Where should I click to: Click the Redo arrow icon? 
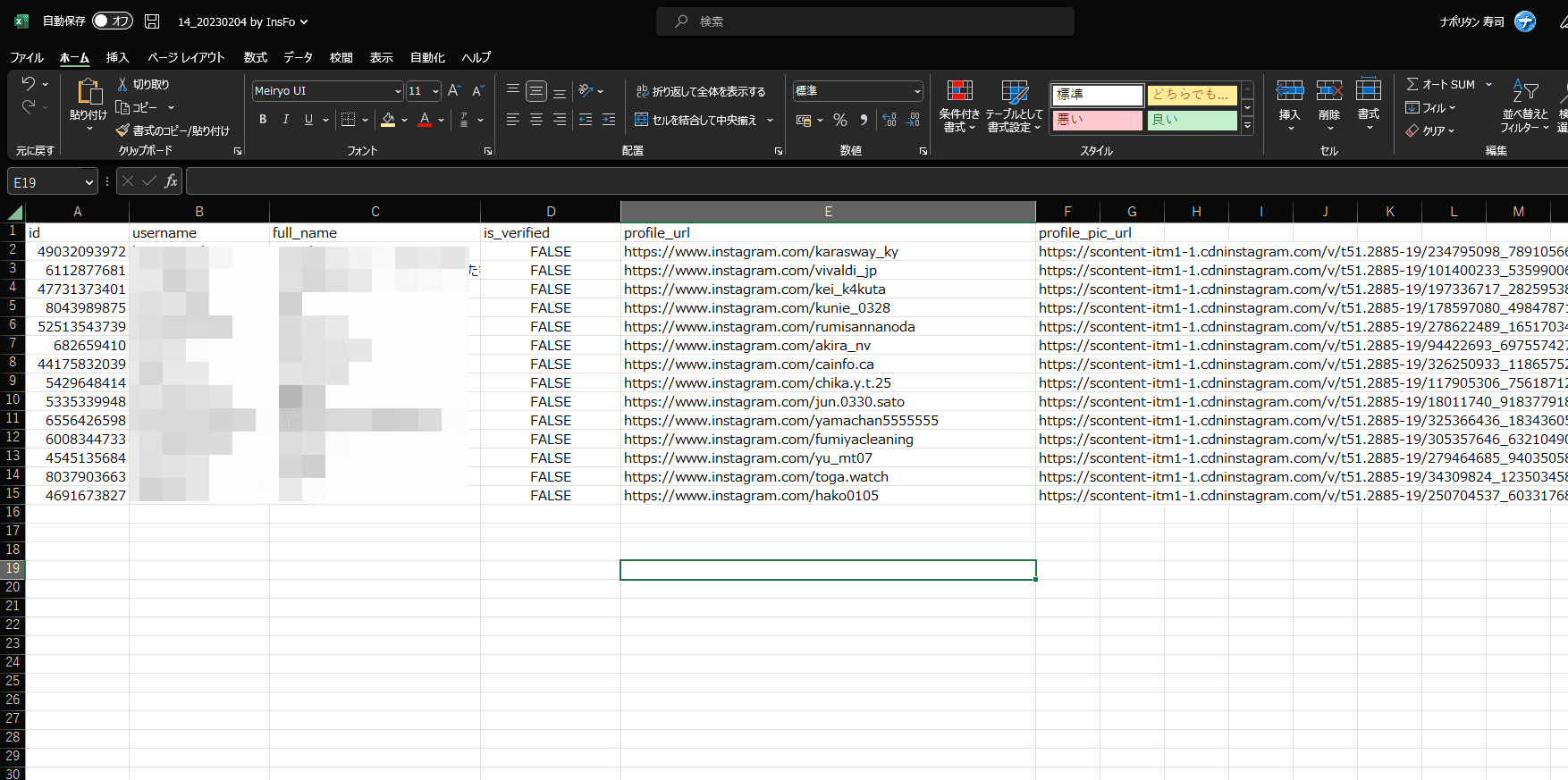pos(29,107)
